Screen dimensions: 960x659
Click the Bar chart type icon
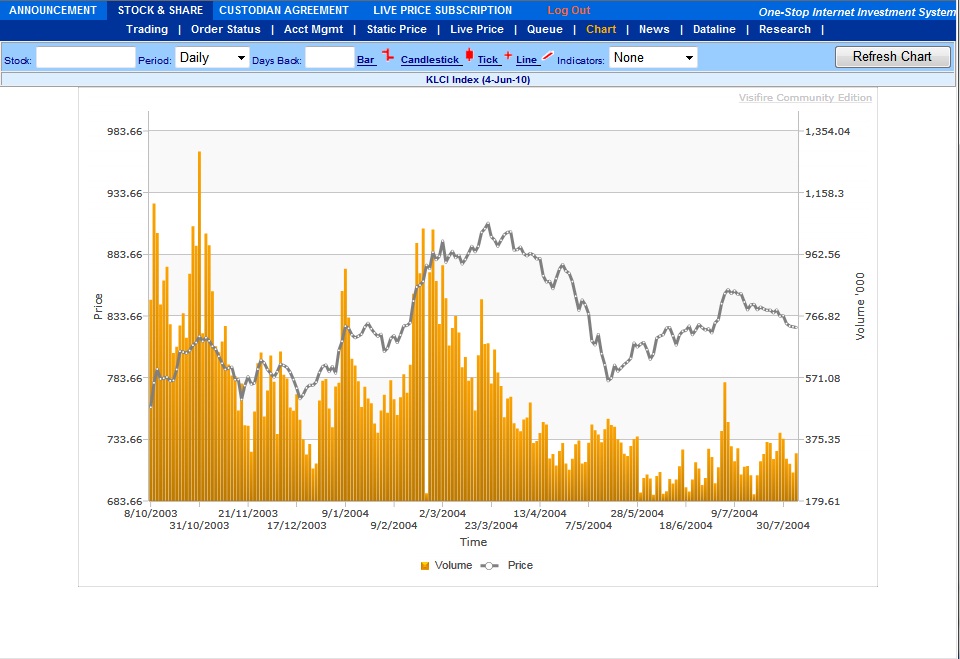(388, 55)
